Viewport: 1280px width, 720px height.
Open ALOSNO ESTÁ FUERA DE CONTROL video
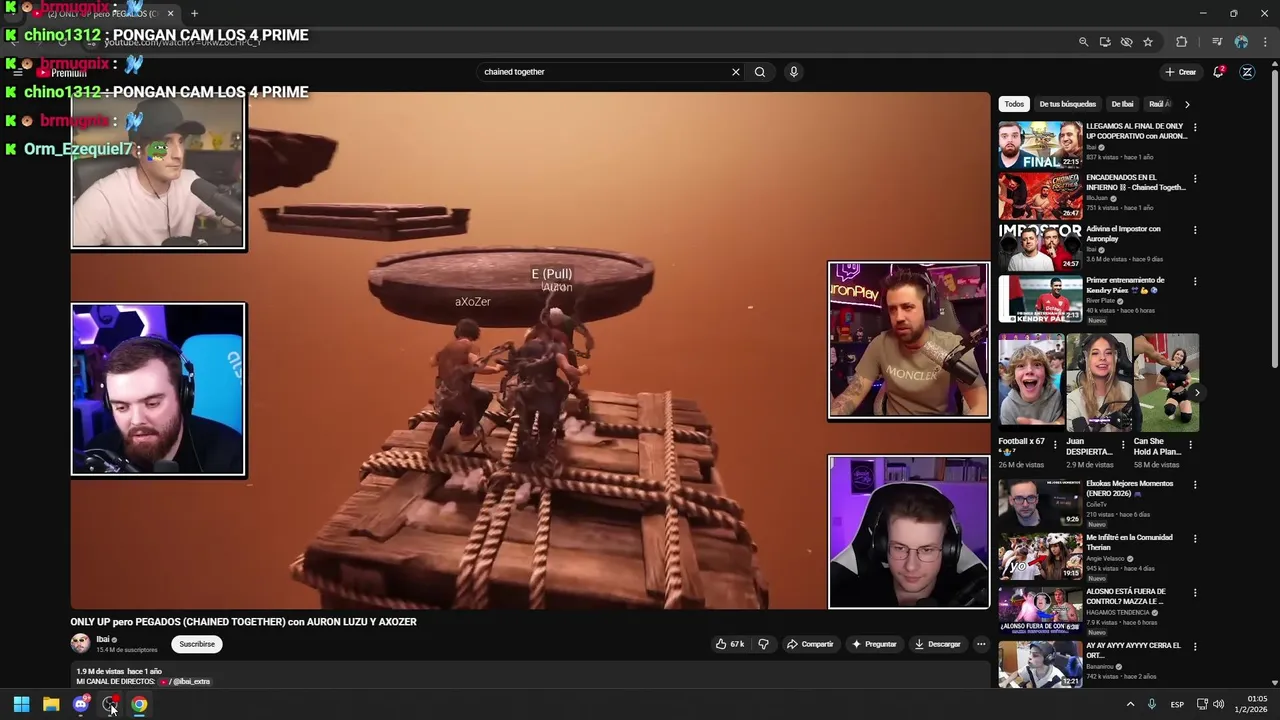click(x=1040, y=610)
